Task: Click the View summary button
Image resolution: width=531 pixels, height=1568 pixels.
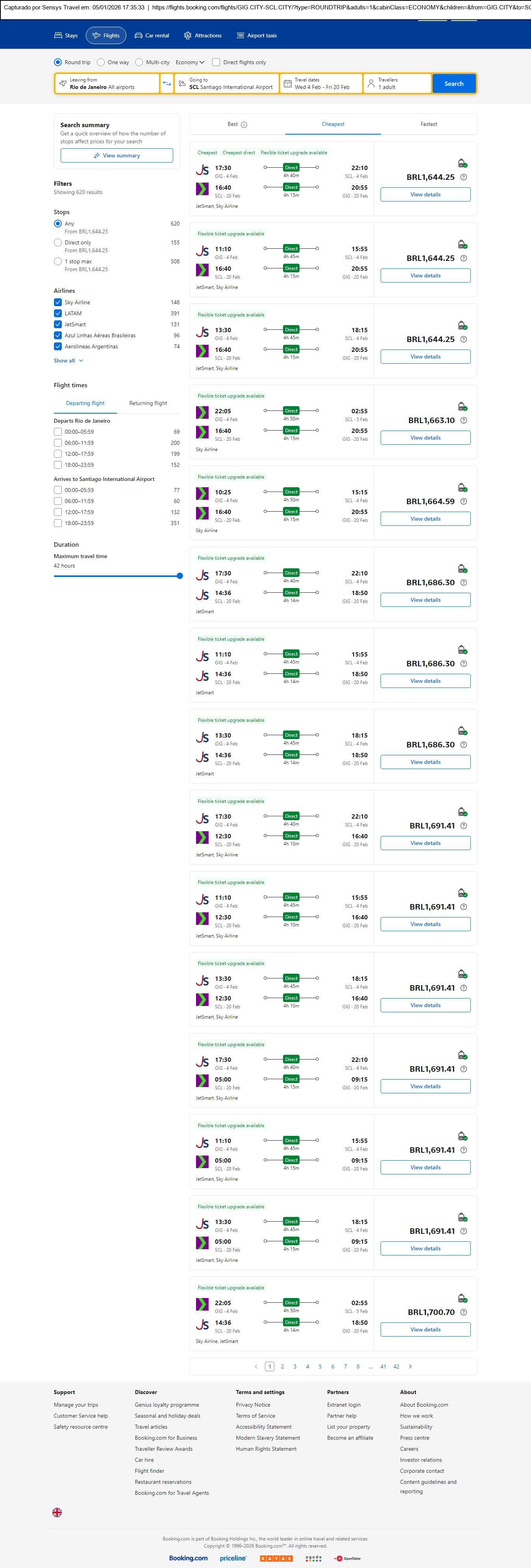Action: pyautogui.click(x=116, y=156)
